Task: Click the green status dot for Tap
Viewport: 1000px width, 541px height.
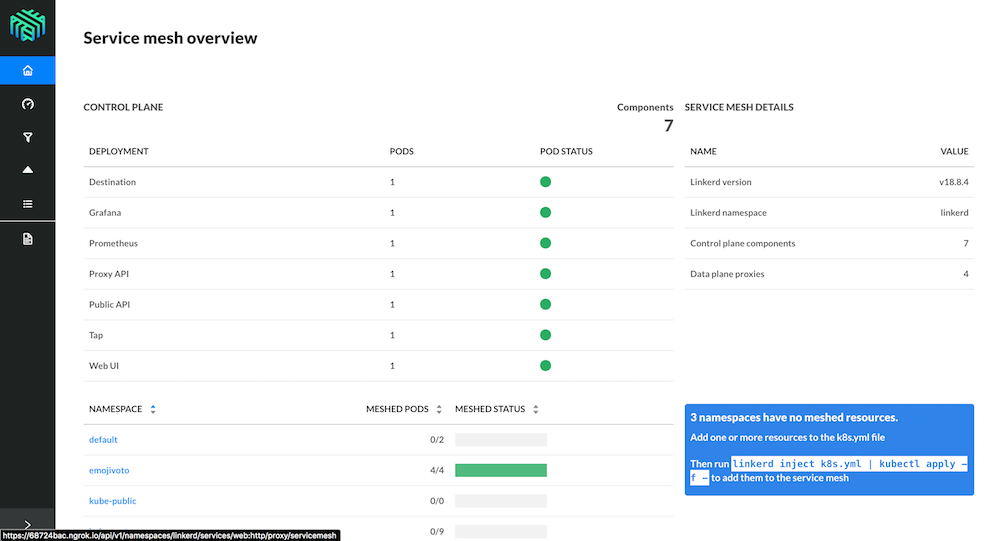Action: (545, 335)
